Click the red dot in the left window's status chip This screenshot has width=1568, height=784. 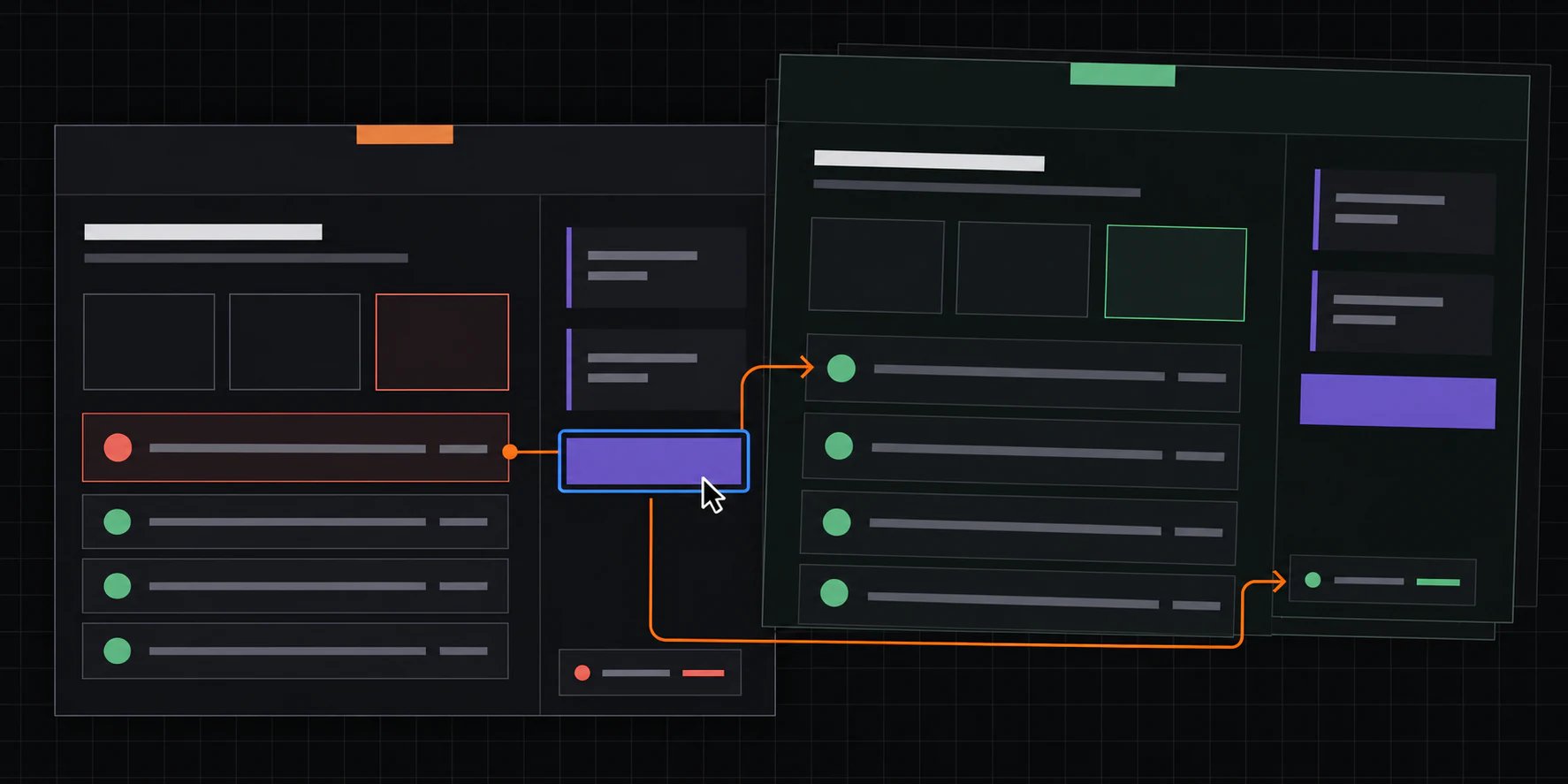point(582,673)
